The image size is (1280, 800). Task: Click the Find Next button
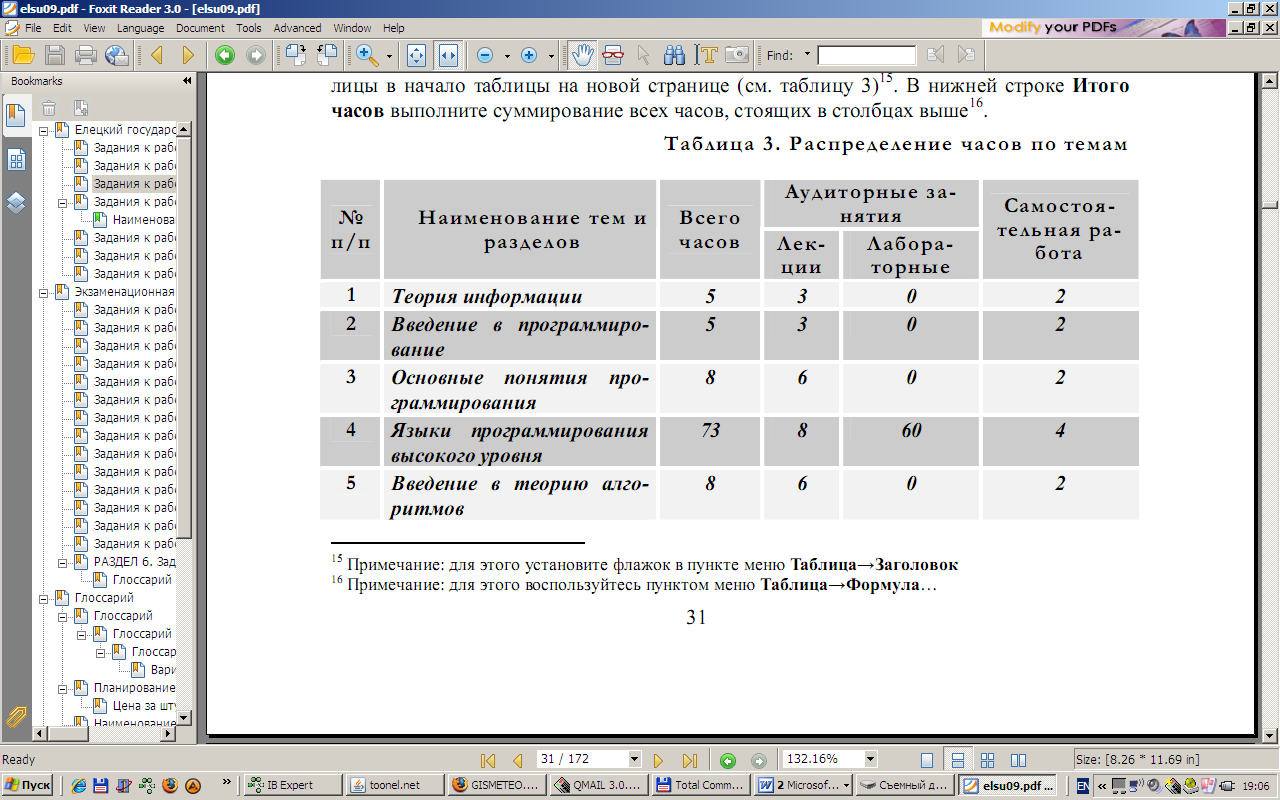[x=965, y=55]
